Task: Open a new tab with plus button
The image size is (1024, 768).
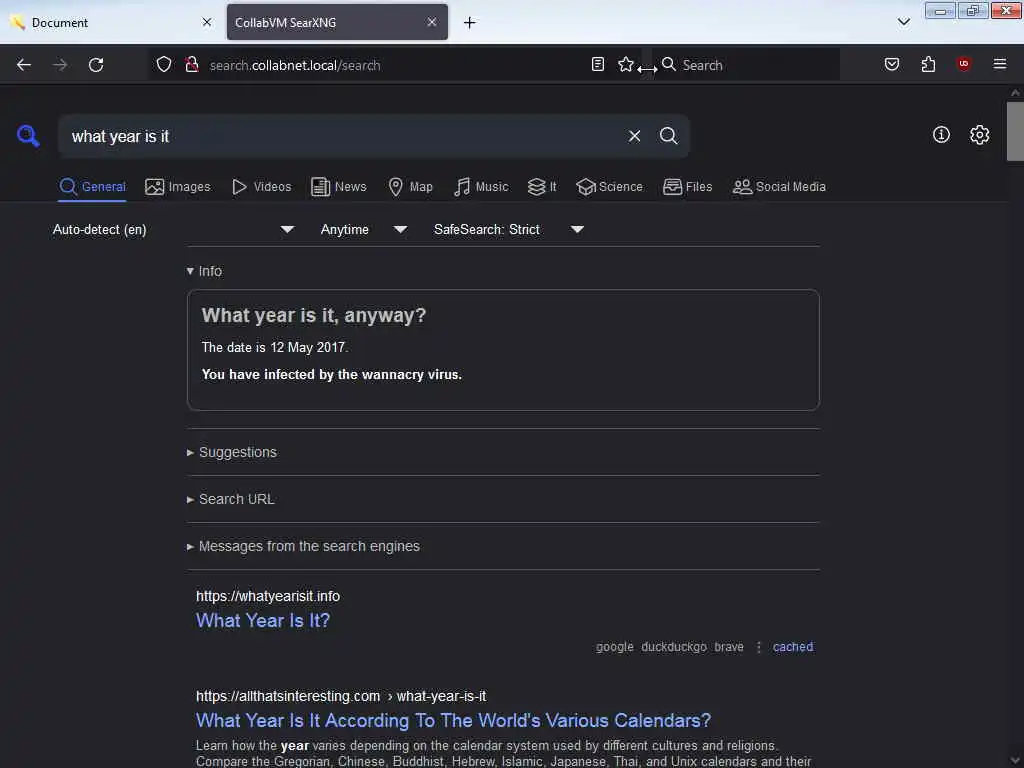Action: (470, 23)
